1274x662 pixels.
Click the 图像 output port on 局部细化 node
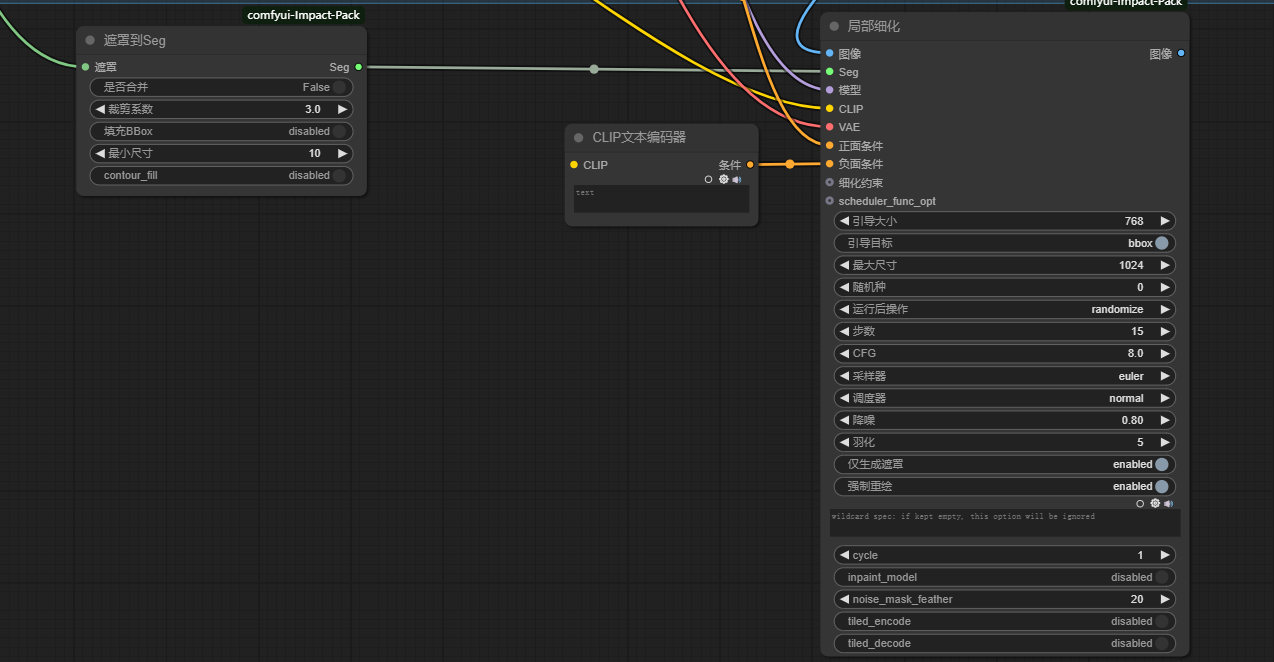(x=1181, y=54)
